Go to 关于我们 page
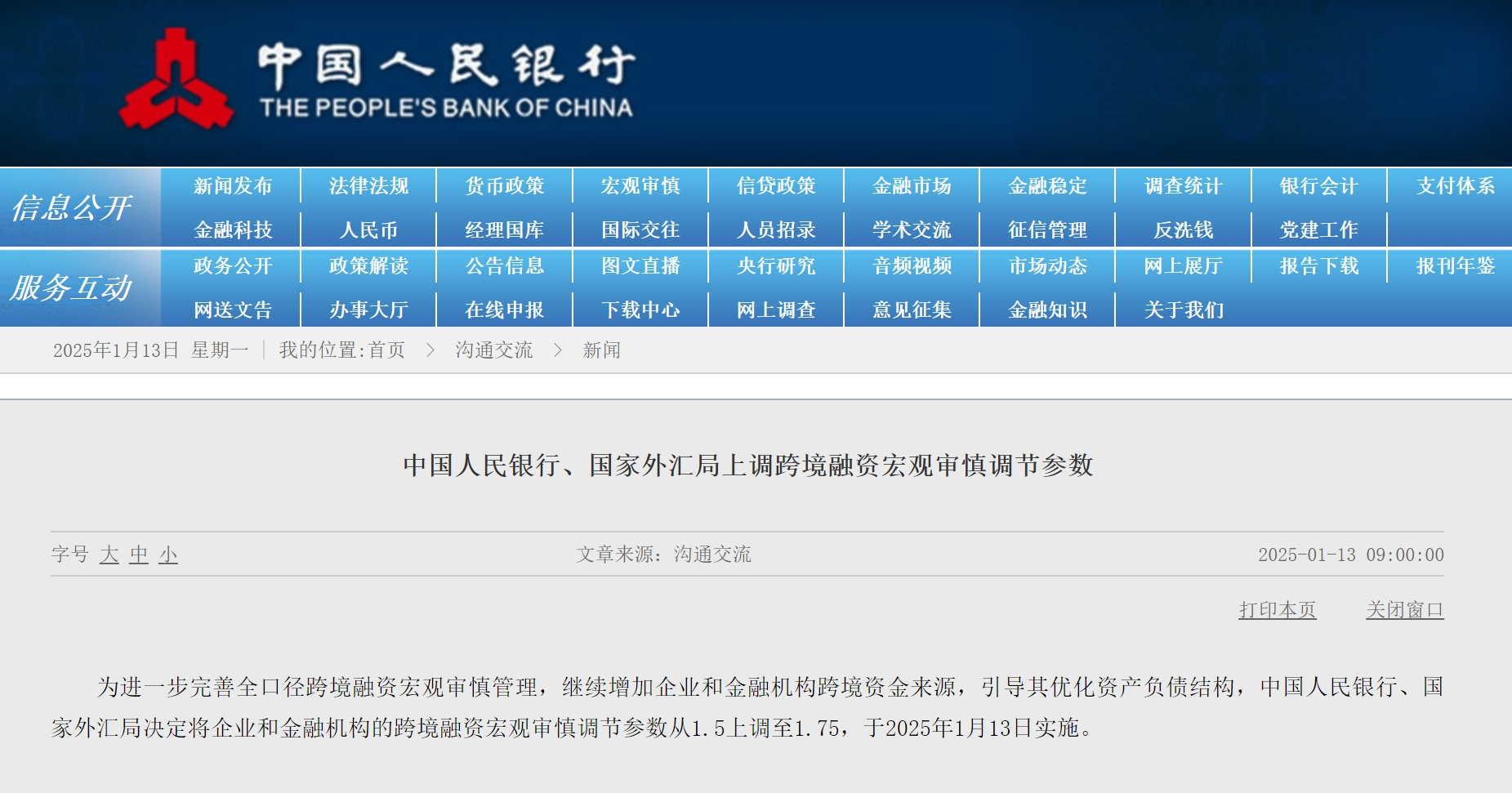The width and height of the screenshot is (1512, 793). [x=1183, y=310]
